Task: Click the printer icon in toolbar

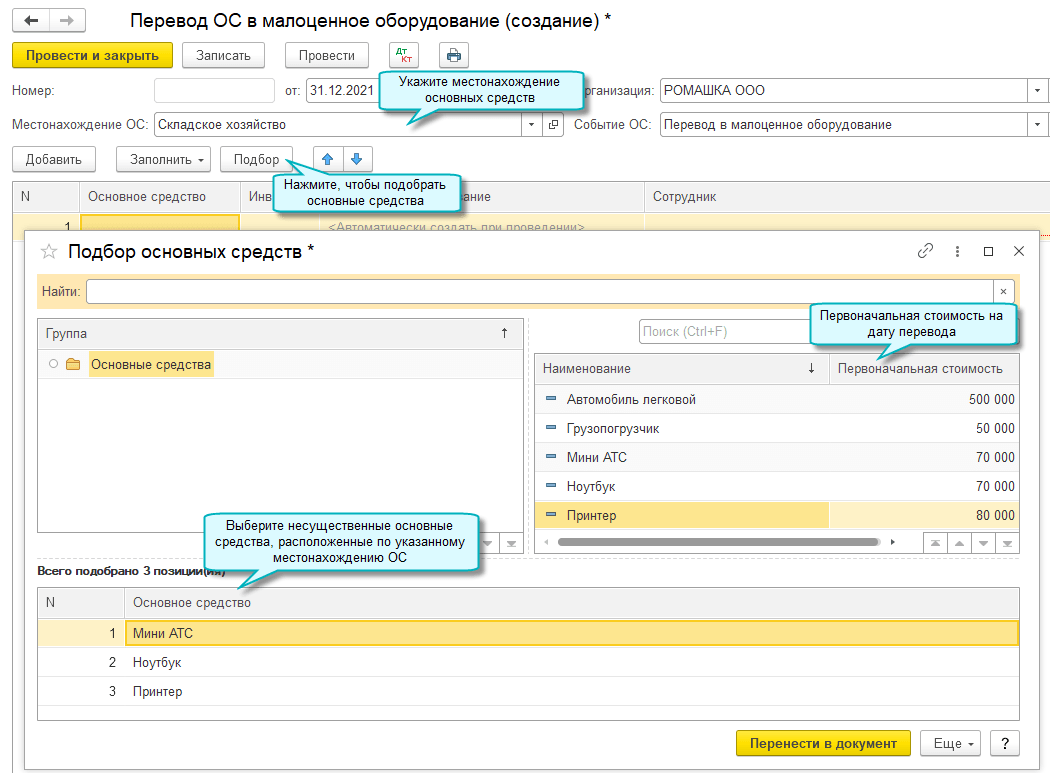Action: click(454, 55)
